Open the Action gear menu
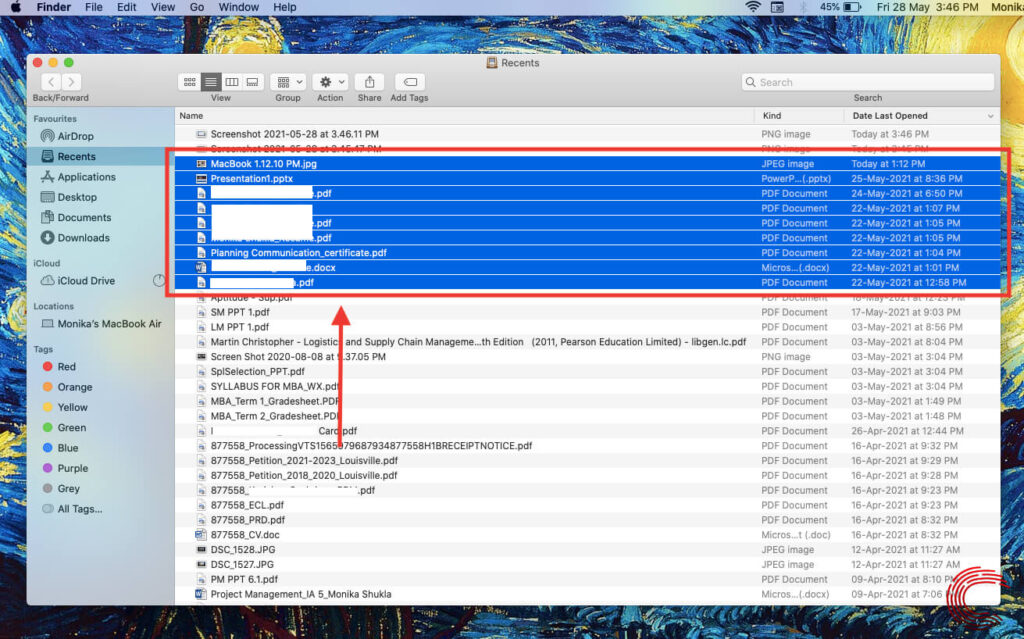This screenshot has height=639, width=1024. coord(330,82)
